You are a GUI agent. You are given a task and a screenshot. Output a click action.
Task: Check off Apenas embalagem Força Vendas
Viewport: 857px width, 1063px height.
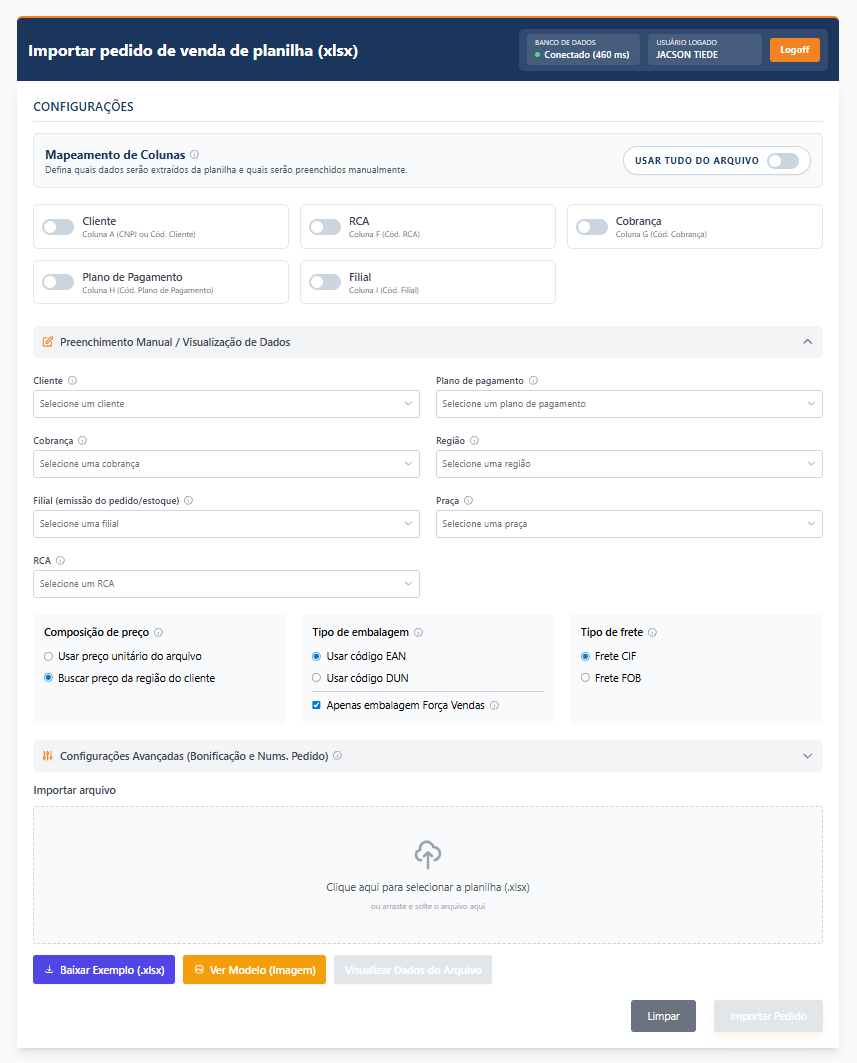pyautogui.click(x=317, y=705)
